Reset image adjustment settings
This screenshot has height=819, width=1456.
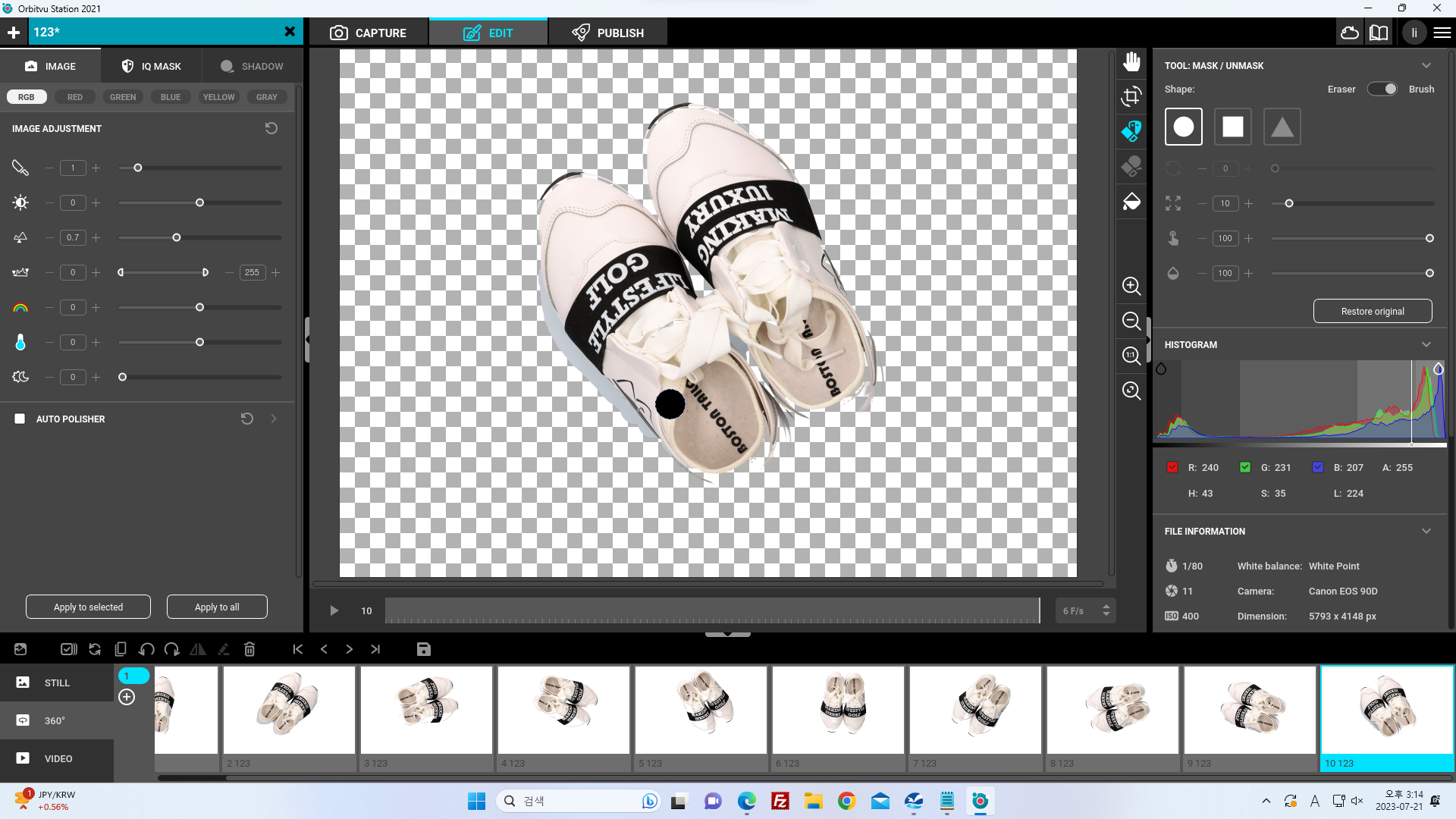pyautogui.click(x=271, y=128)
